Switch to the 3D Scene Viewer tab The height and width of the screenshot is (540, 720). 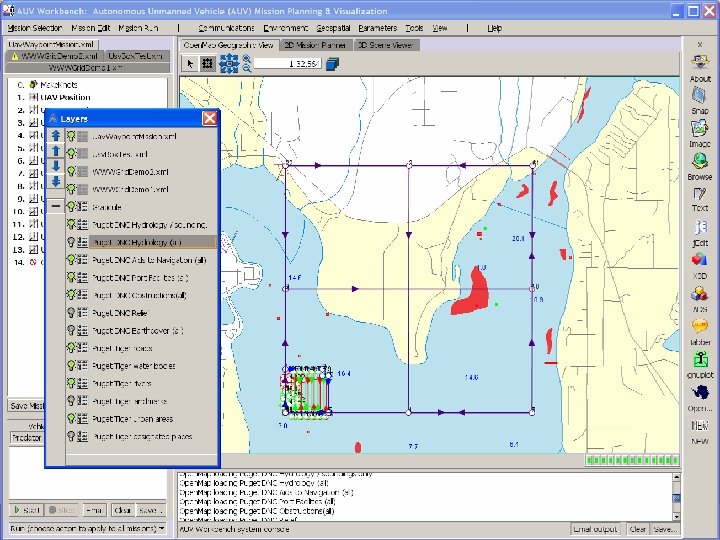[388, 45]
